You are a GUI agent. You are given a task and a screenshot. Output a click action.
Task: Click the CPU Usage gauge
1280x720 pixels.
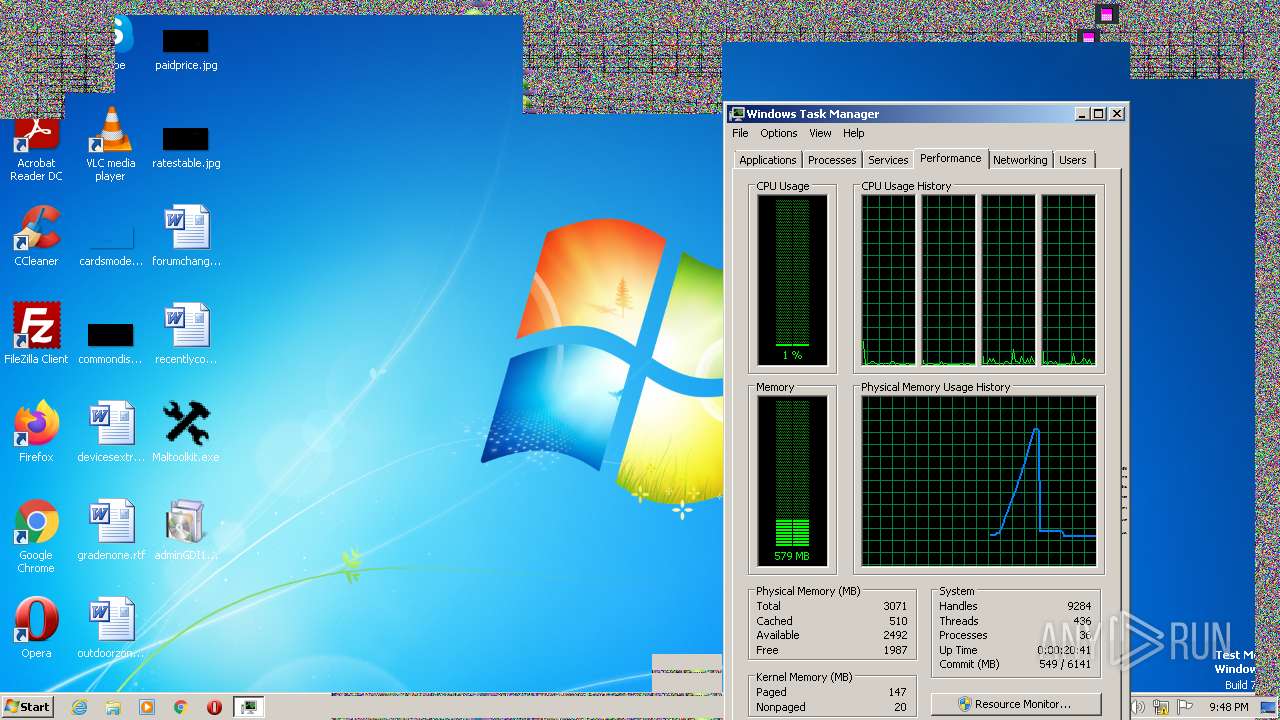pos(792,280)
